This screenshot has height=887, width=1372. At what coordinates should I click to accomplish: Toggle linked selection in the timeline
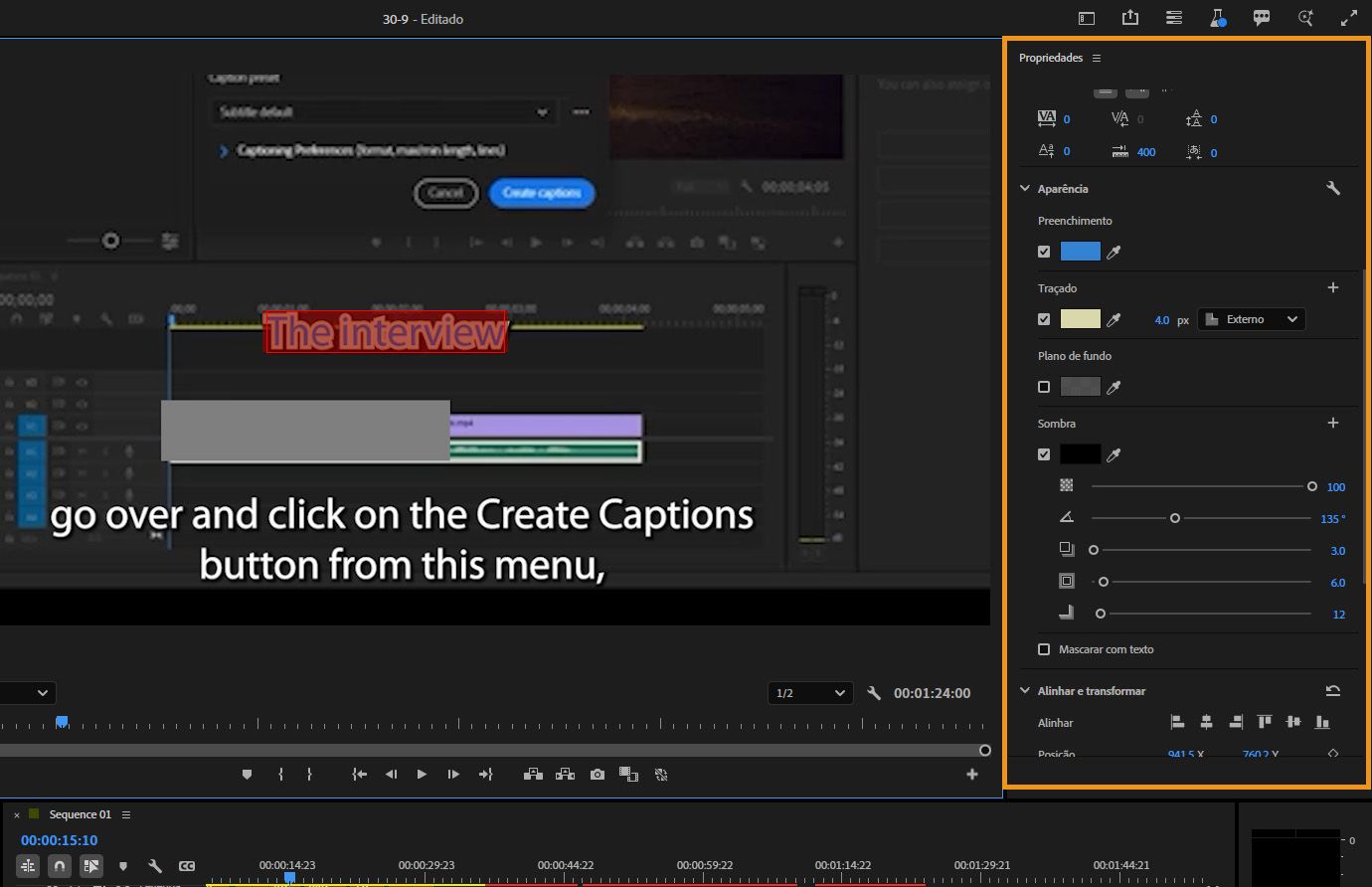tap(91, 866)
